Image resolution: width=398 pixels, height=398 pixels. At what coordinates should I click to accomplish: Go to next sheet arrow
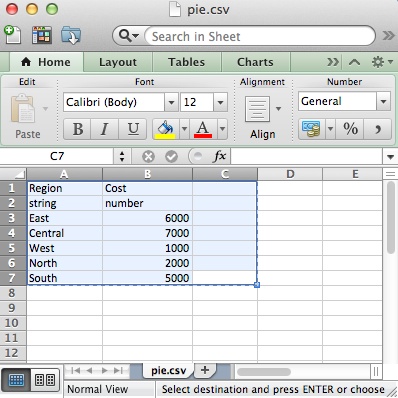(104, 370)
